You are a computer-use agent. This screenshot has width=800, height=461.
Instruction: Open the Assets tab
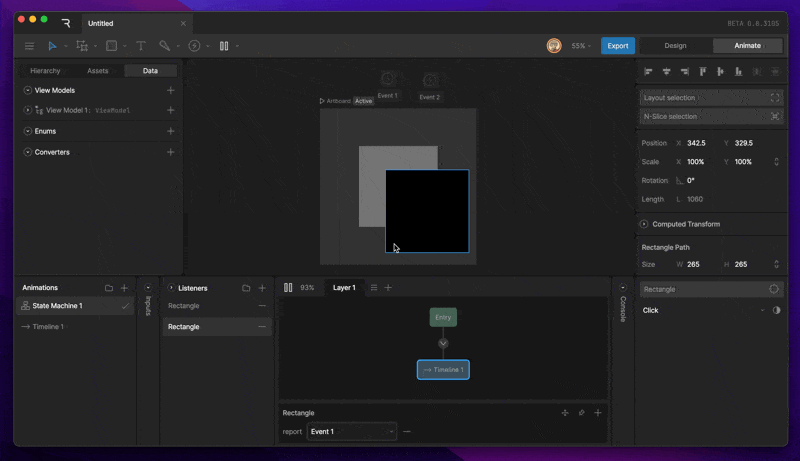[98, 71]
